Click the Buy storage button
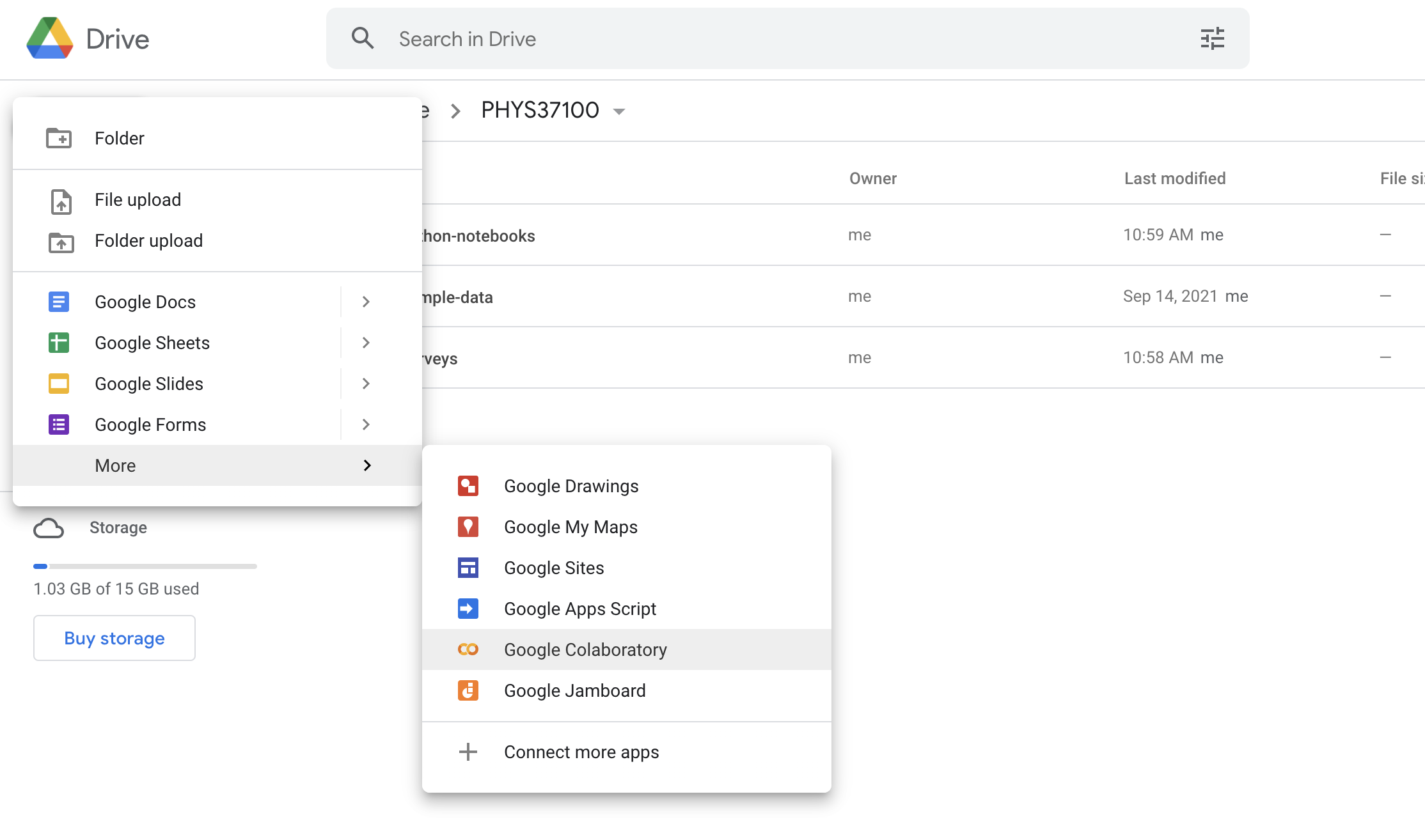This screenshot has width=1425, height=840. click(114, 638)
